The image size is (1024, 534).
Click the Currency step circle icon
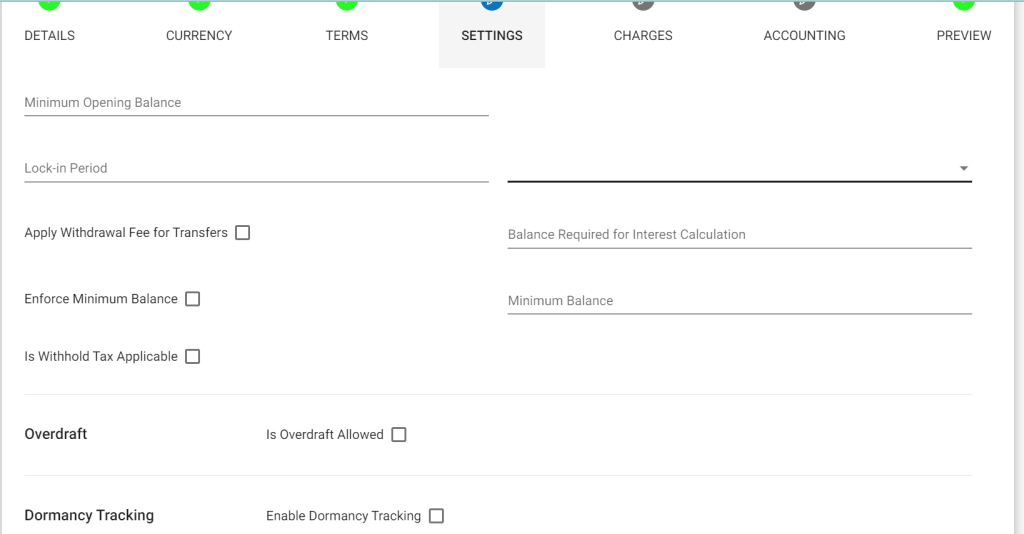point(199,5)
